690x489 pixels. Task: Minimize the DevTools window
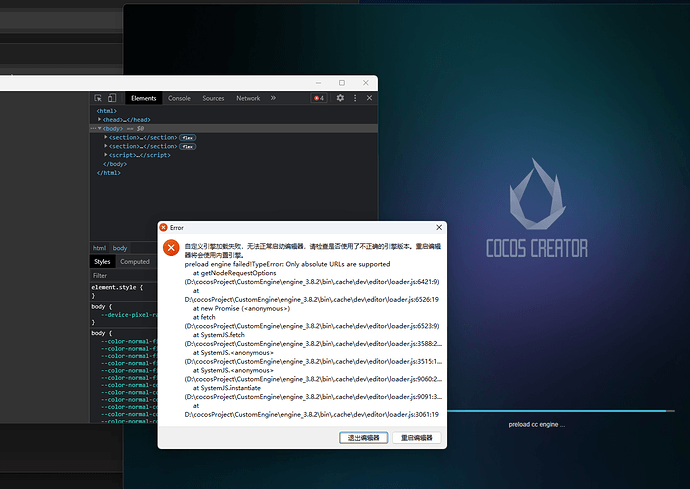pos(319,83)
